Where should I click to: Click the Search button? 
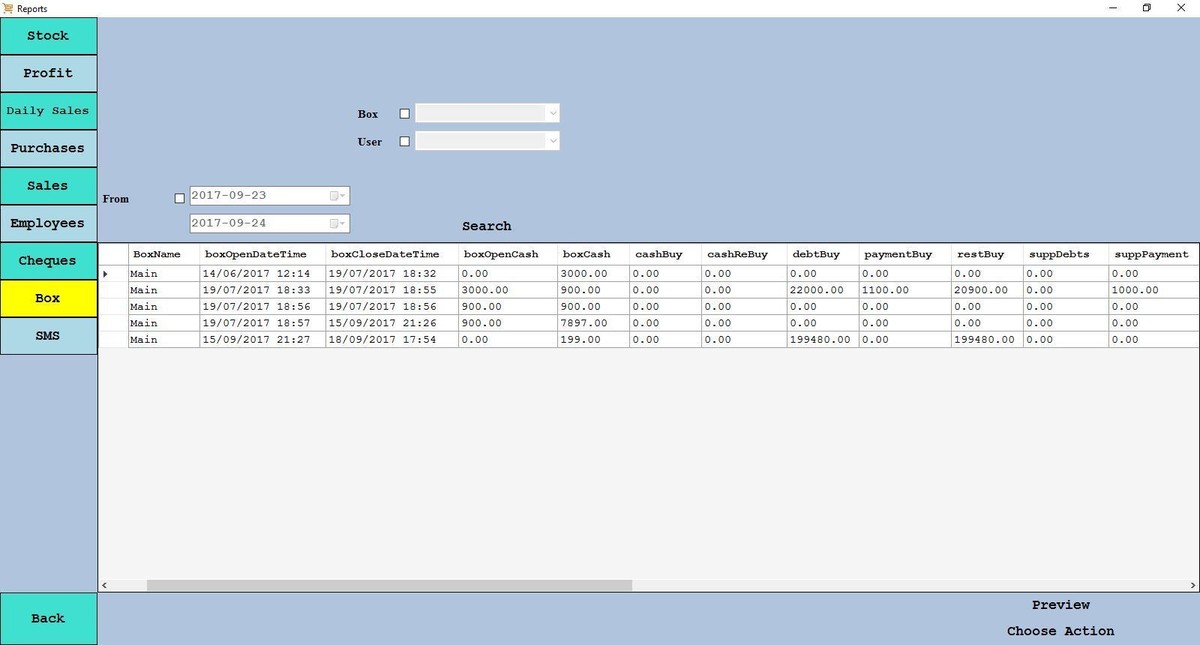[487, 226]
